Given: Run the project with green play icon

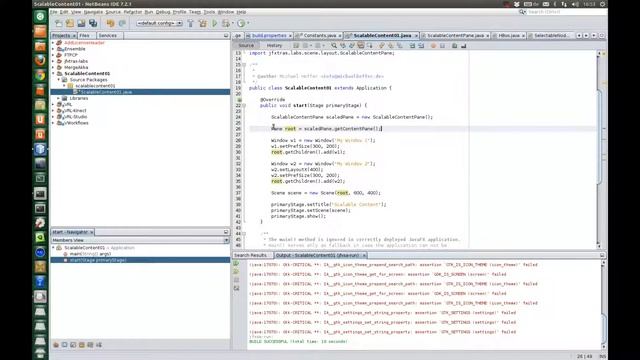Looking at the screenshot, I should click(x=214, y=23).
